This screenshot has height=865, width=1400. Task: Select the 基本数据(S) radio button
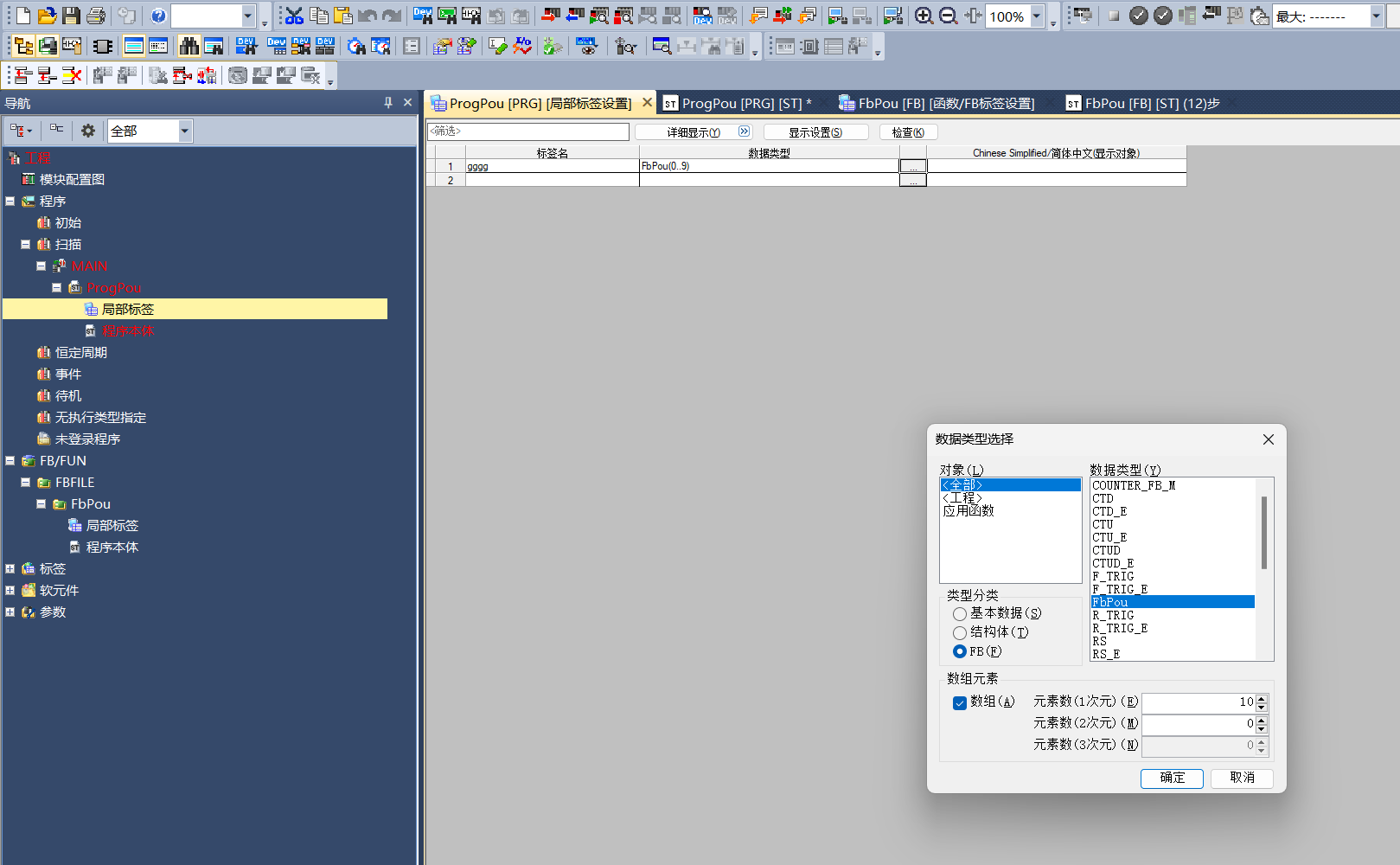tap(960, 613)
